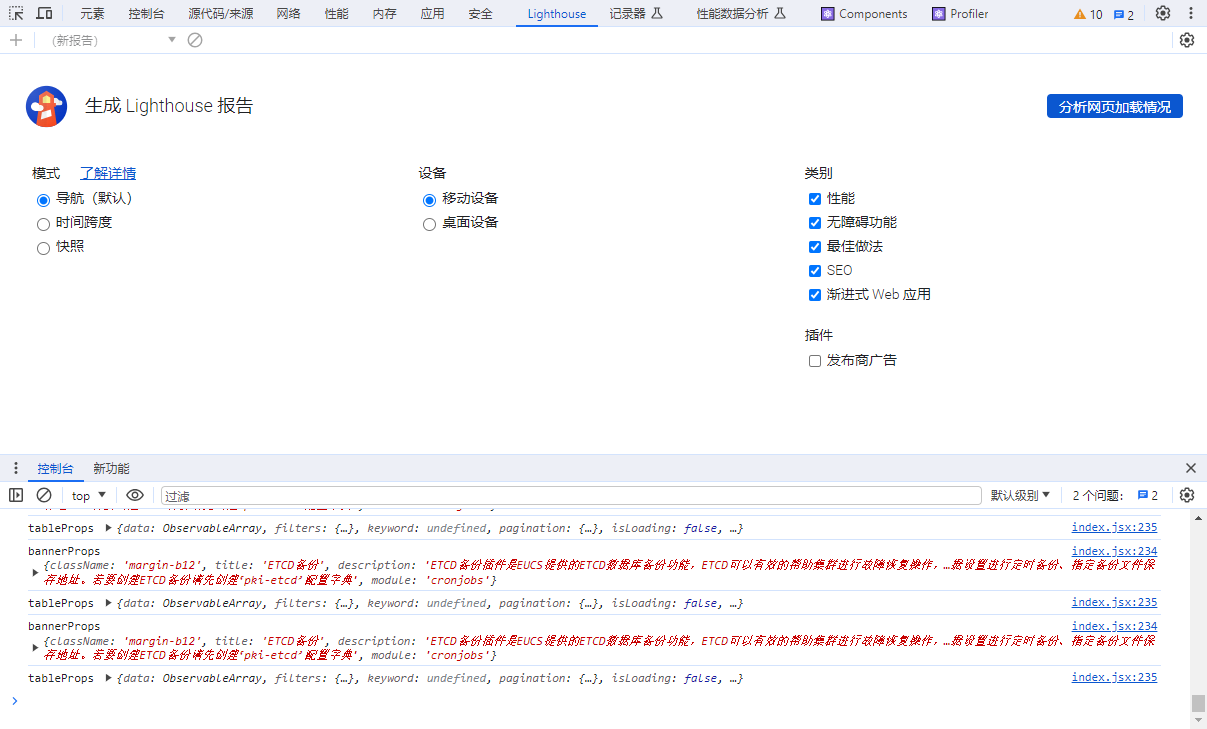Select the 控制台 drawer tab
The height and width of the screenshot is (729, 1207).
click(x=55, y=468)
